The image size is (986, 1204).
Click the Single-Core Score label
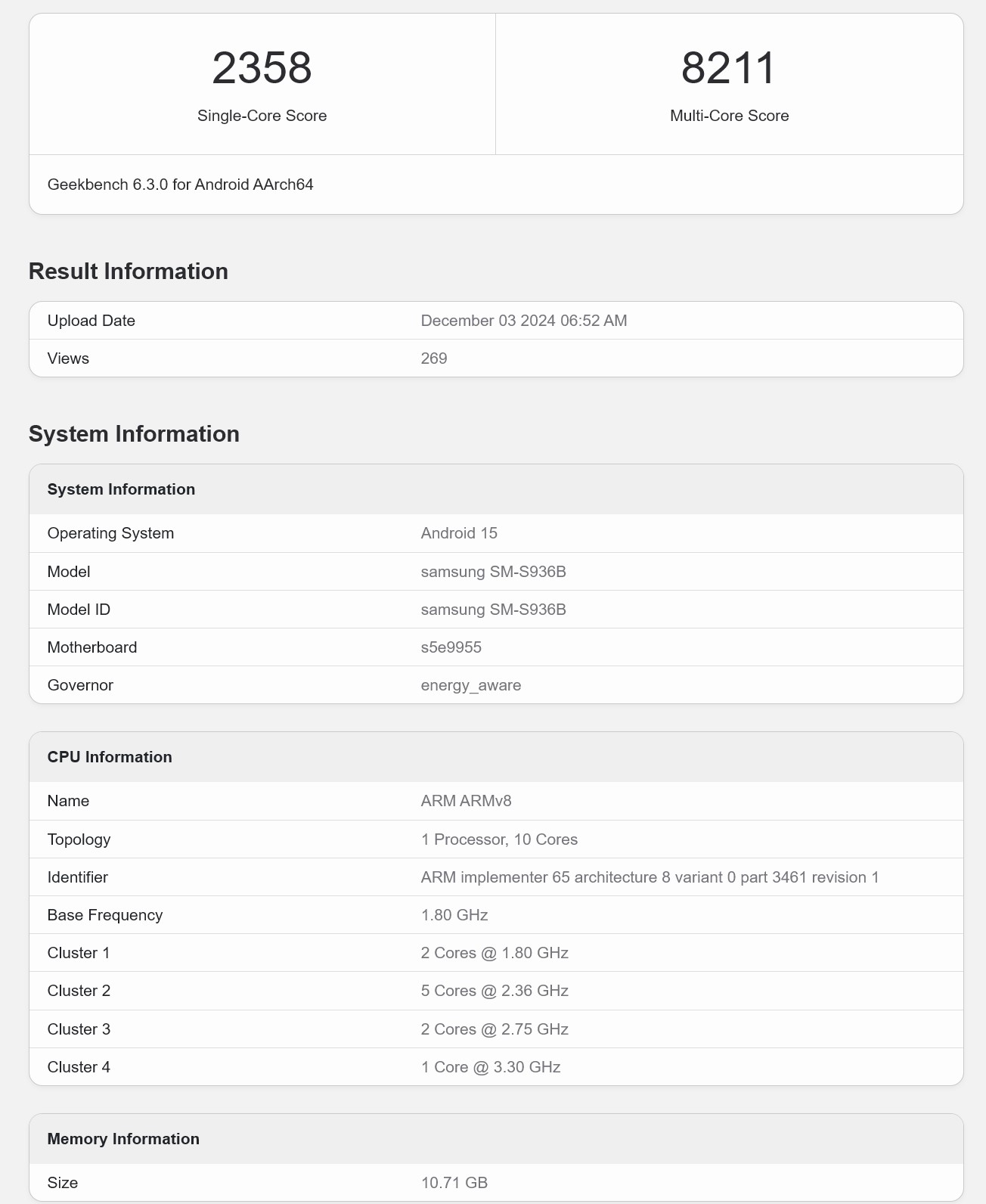click(x=262, y=116)
